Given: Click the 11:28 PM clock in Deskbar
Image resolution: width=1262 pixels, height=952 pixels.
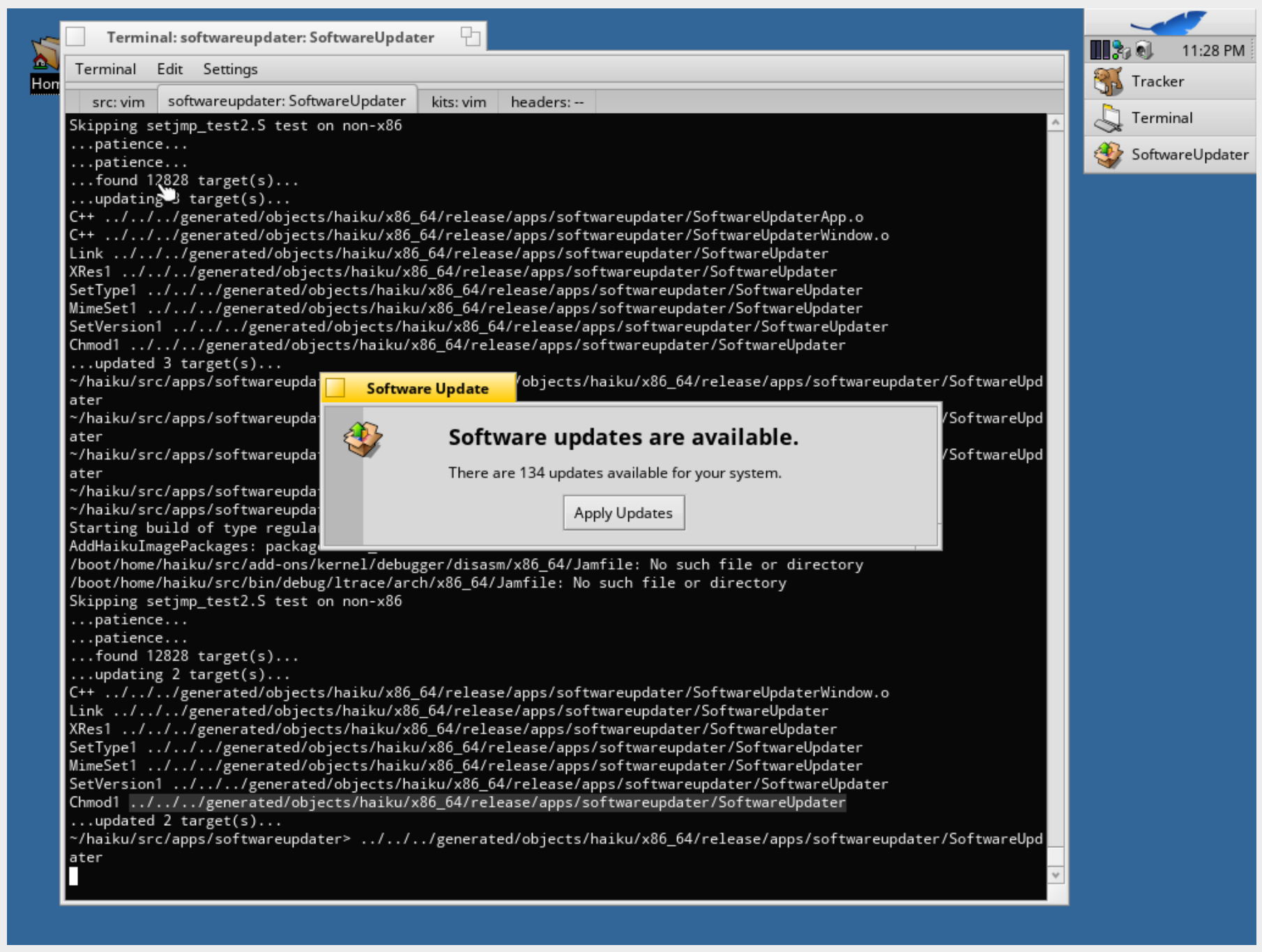Looking at the screenshot, I should point(1212,50).
